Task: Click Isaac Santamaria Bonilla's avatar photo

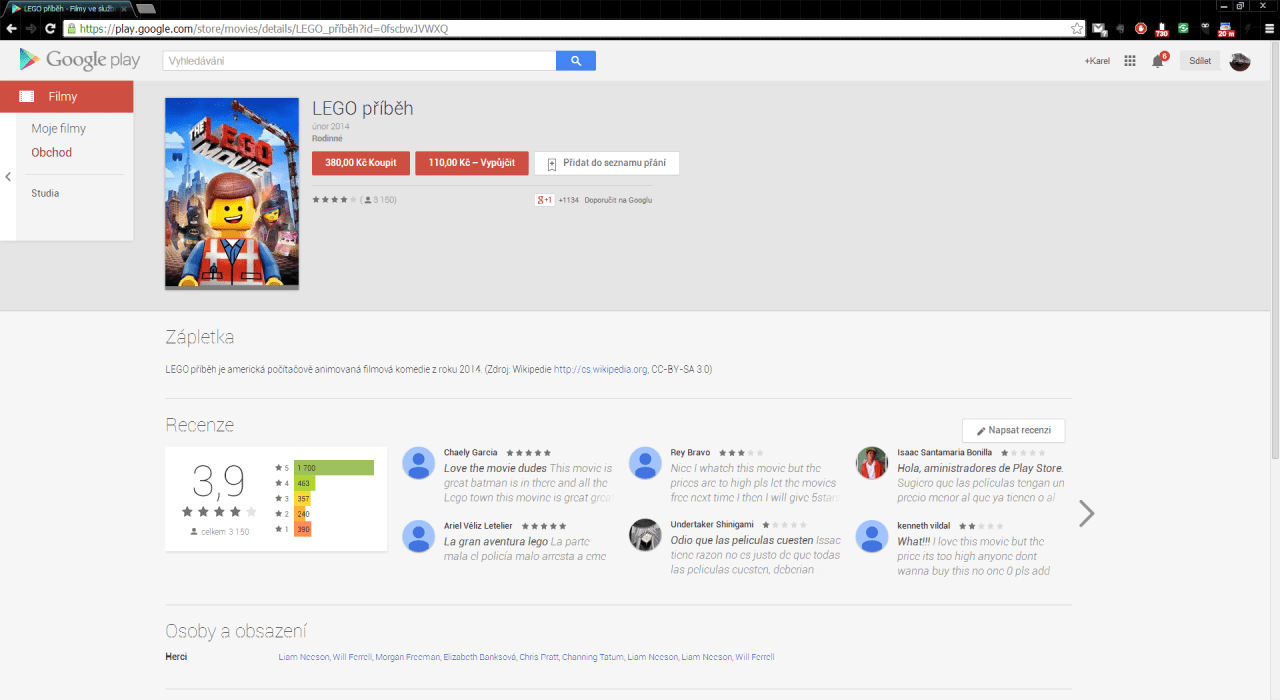Action: click(x=872, y=463)
